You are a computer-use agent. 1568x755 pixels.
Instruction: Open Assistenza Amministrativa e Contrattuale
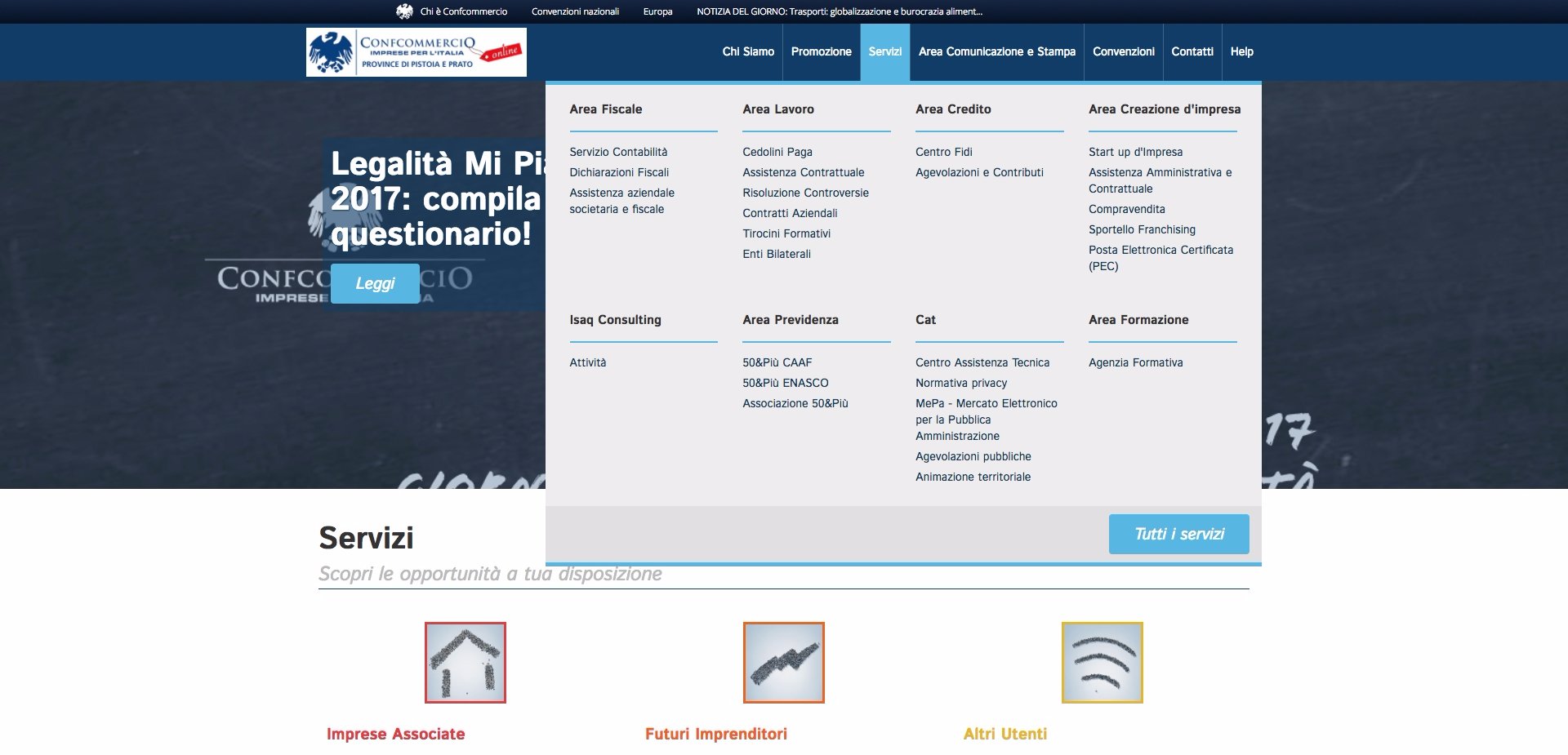point(1160,180)
